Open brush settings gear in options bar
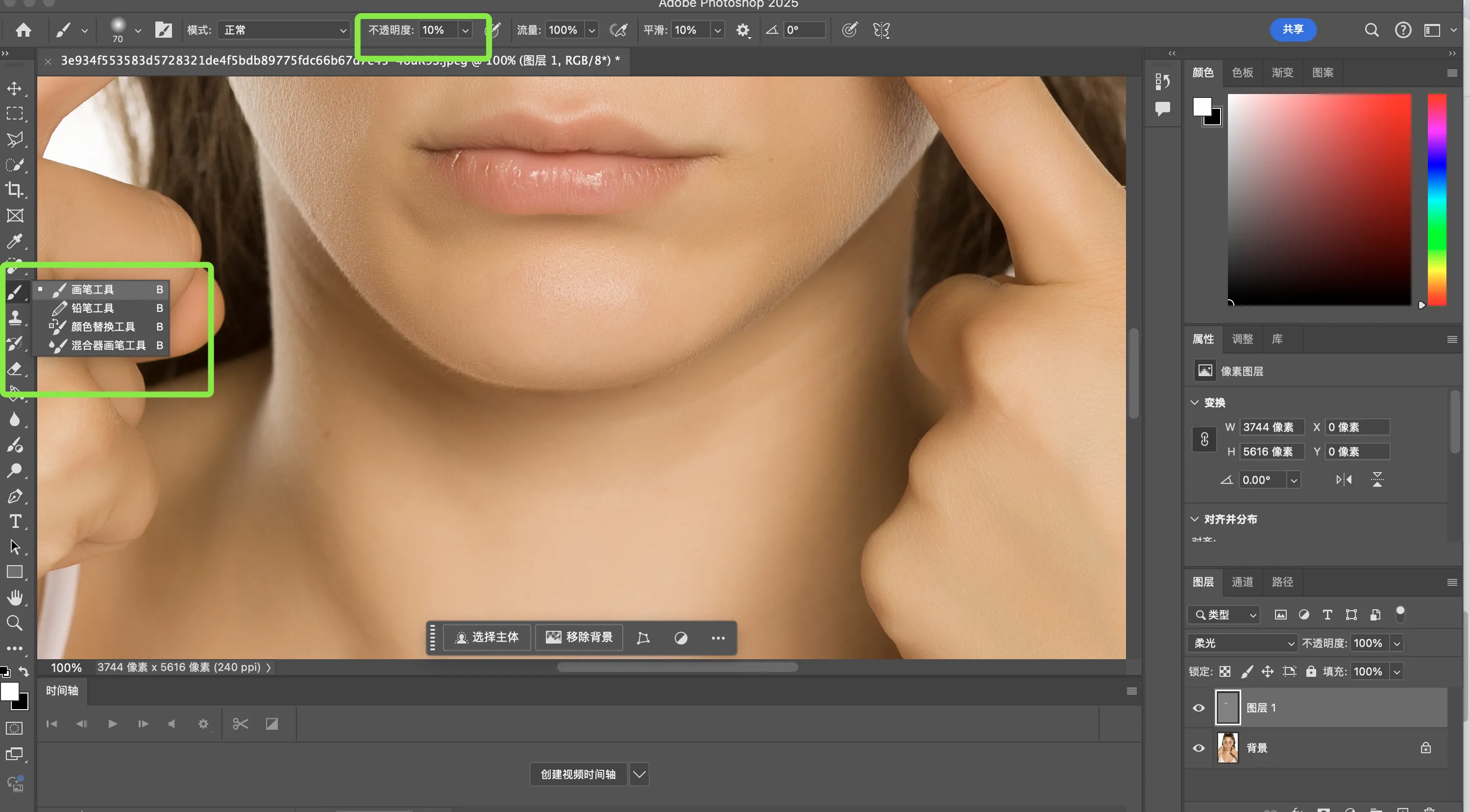This screenshot has height=812, width=1470. (742, 30)
